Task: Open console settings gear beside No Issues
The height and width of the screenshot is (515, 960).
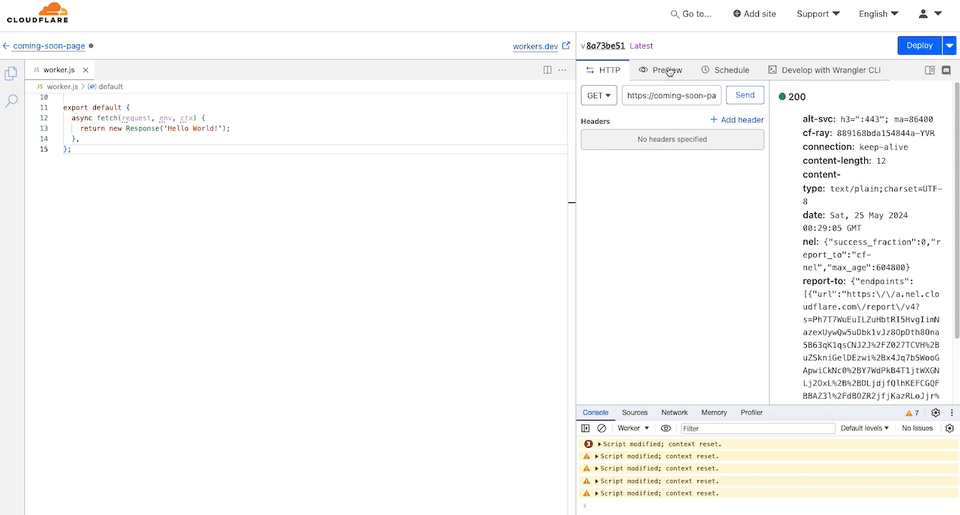Action: pyautogui.click(x=950, y=429)
